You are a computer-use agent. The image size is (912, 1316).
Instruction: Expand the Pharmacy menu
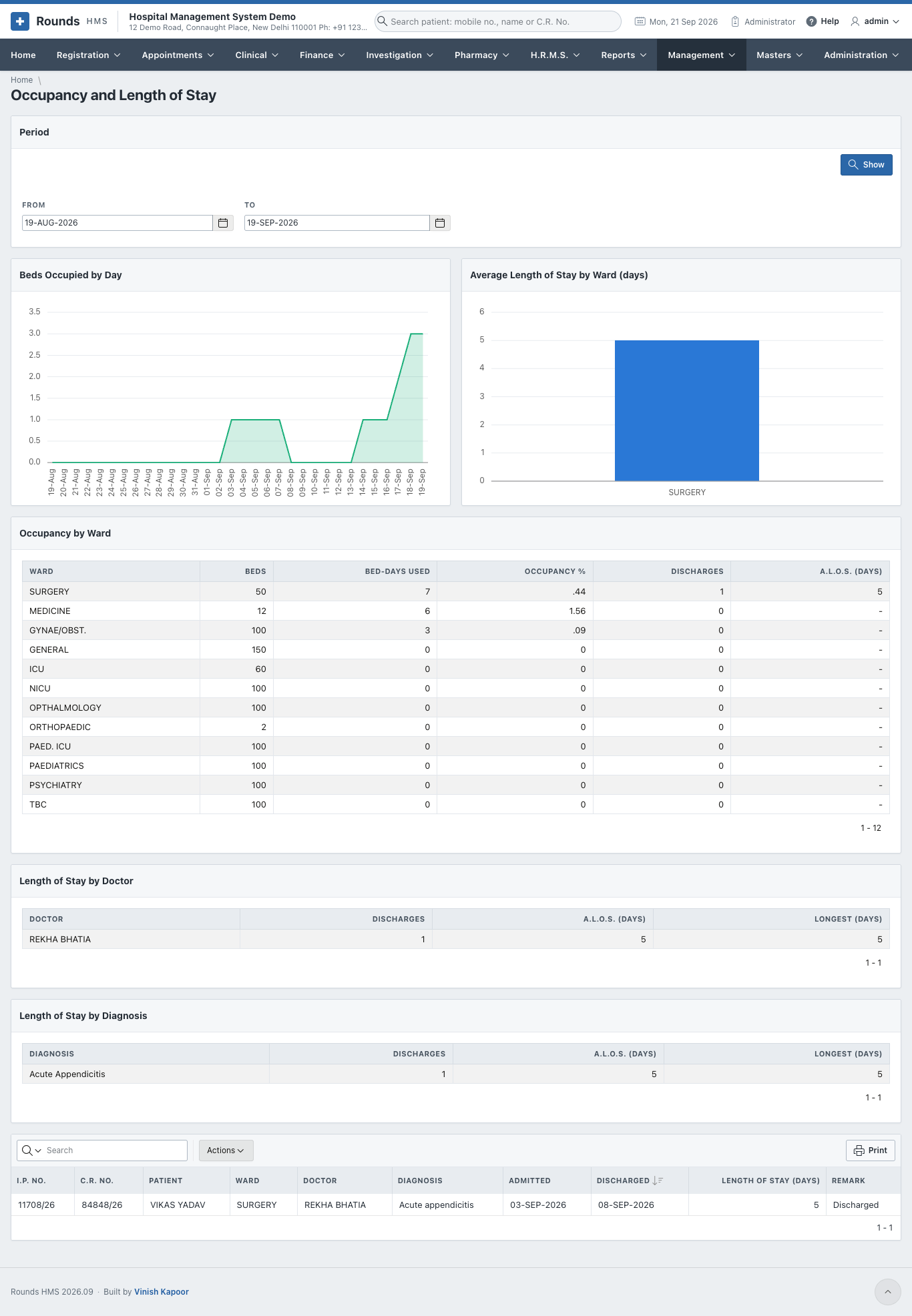tap(481, 55)
